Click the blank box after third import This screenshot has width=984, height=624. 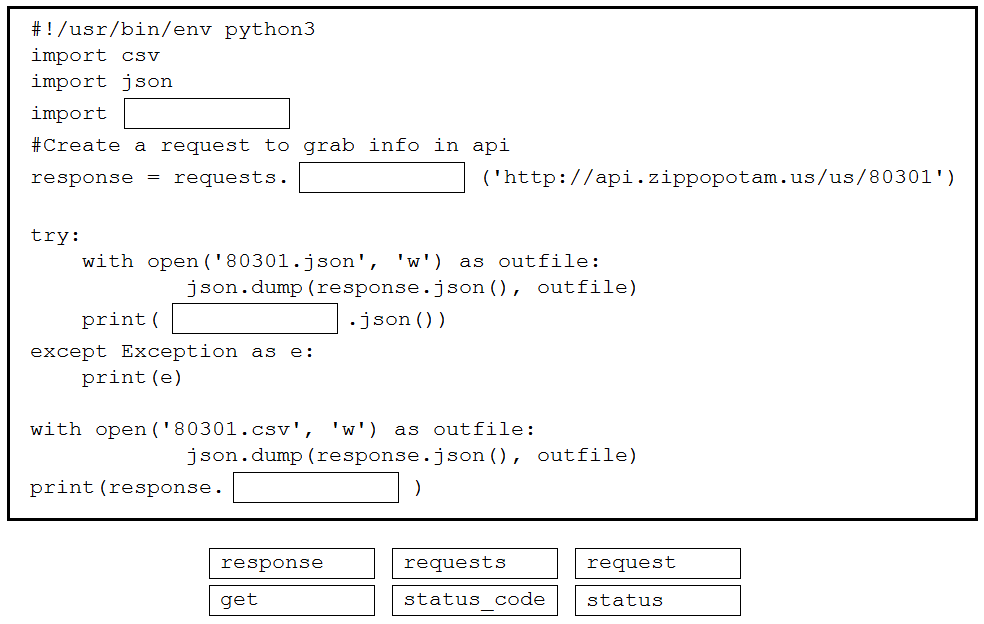click(206, 113)
